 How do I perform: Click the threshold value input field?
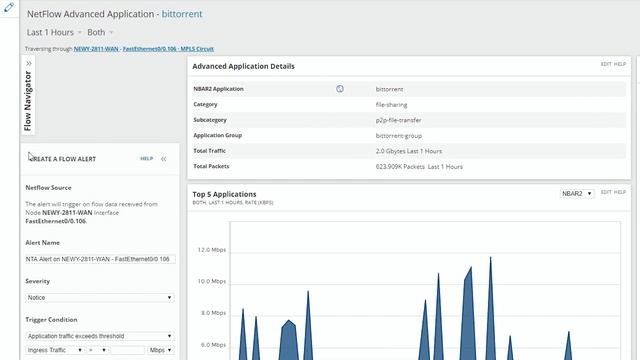coord(128,350)
